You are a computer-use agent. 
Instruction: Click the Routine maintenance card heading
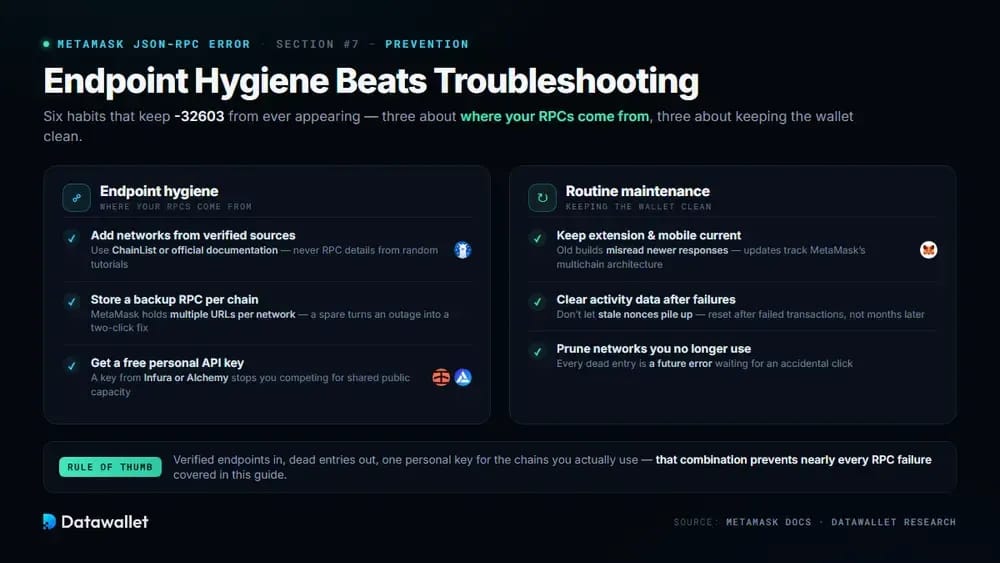tap(637, 191)
